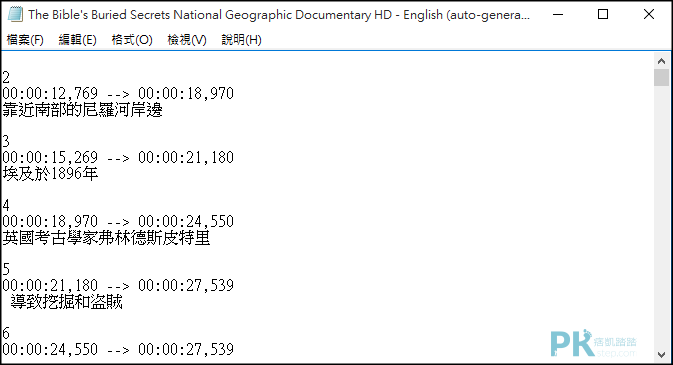
Task: Minimize the Notepad window
Action: click(558, 15)
